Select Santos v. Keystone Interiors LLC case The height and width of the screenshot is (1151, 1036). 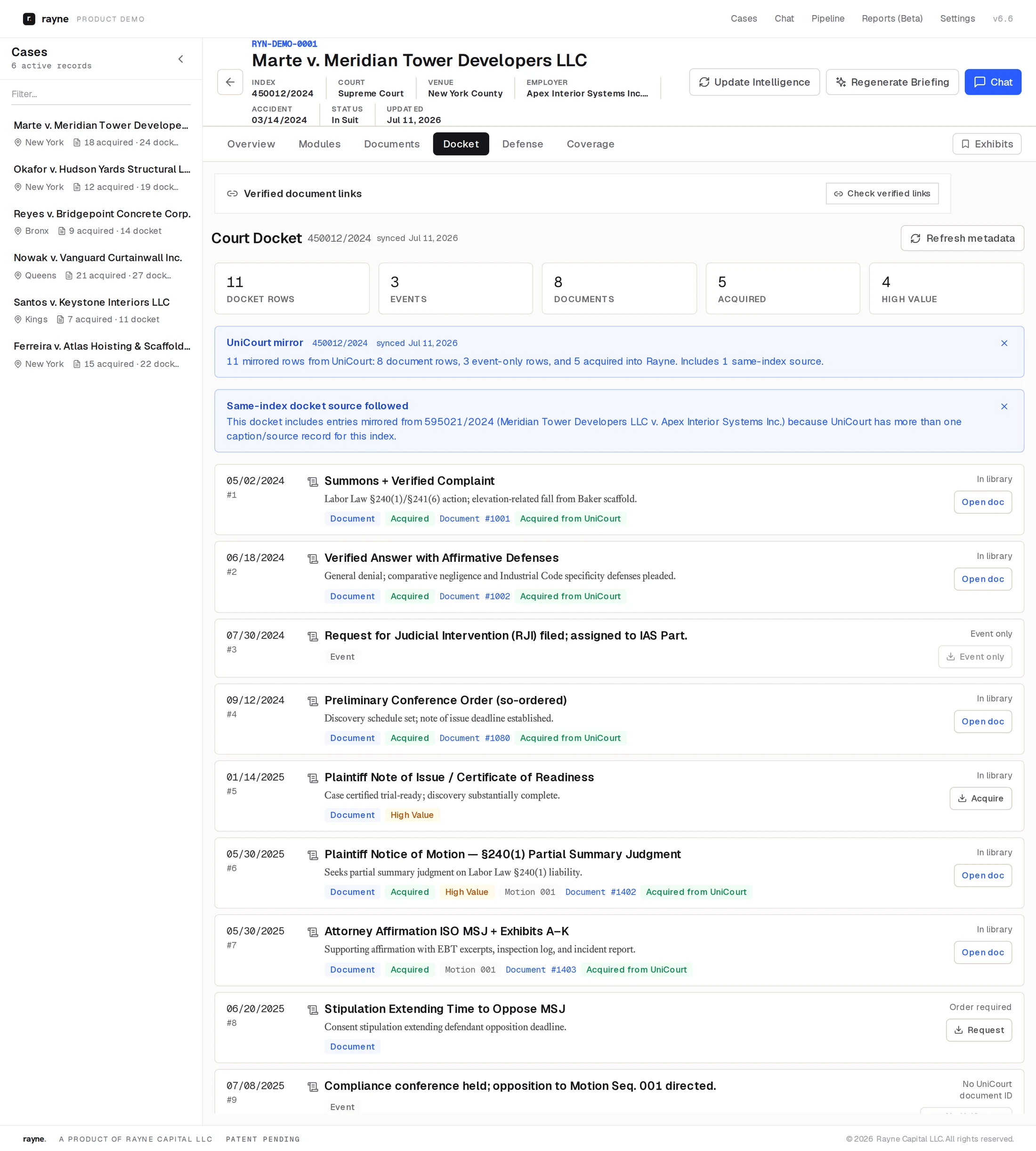tap(101, 310)
